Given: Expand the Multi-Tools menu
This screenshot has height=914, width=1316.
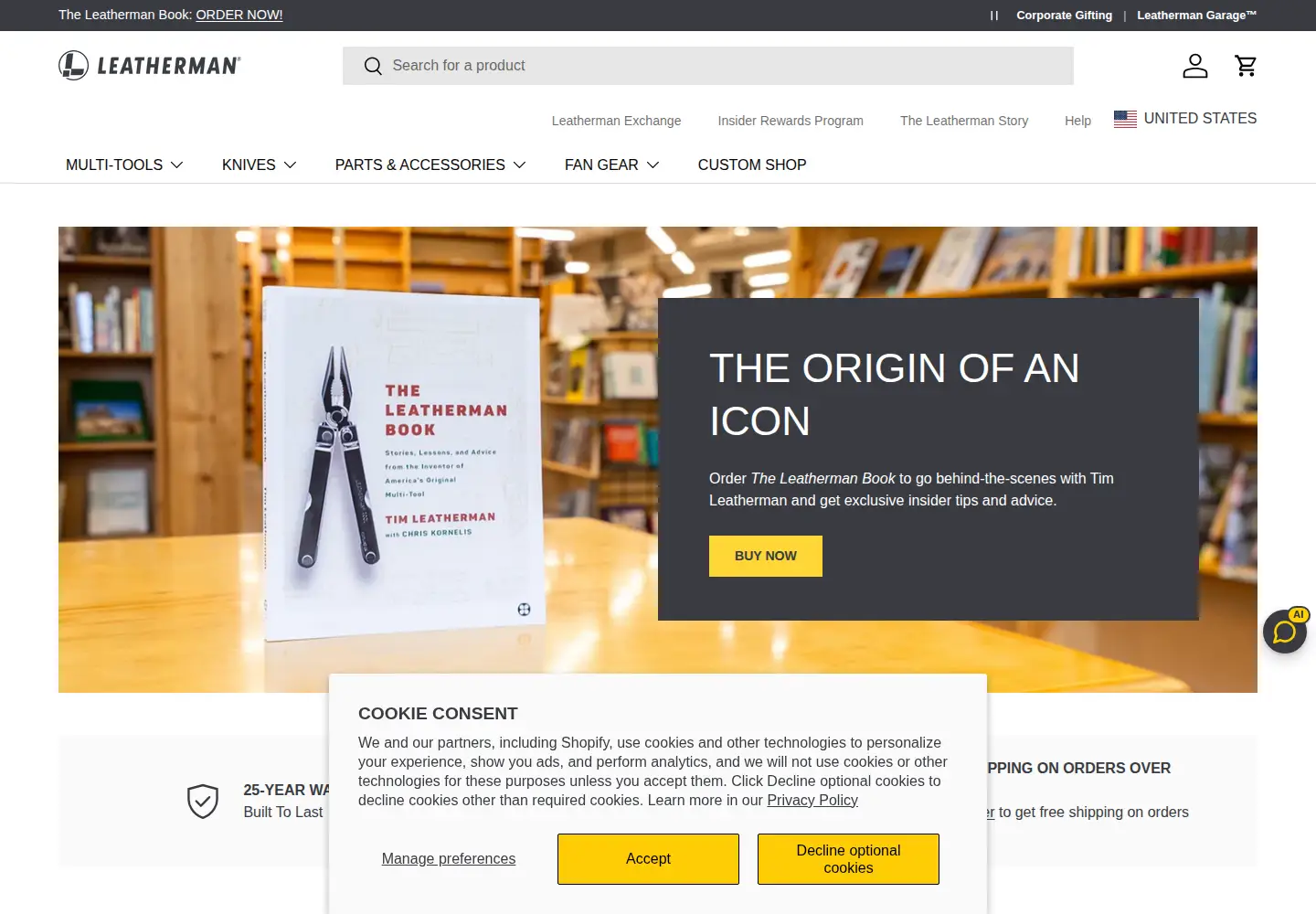Looking at the screenshot, I should [x=124, y=165].
